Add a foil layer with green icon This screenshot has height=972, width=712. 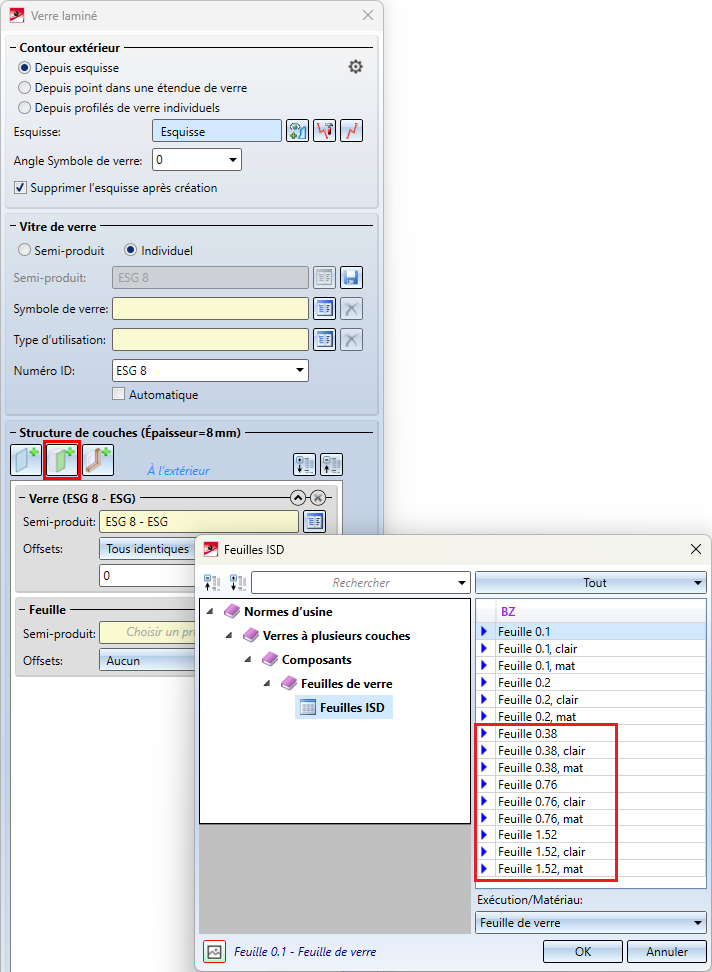click(x=62, y=461)
